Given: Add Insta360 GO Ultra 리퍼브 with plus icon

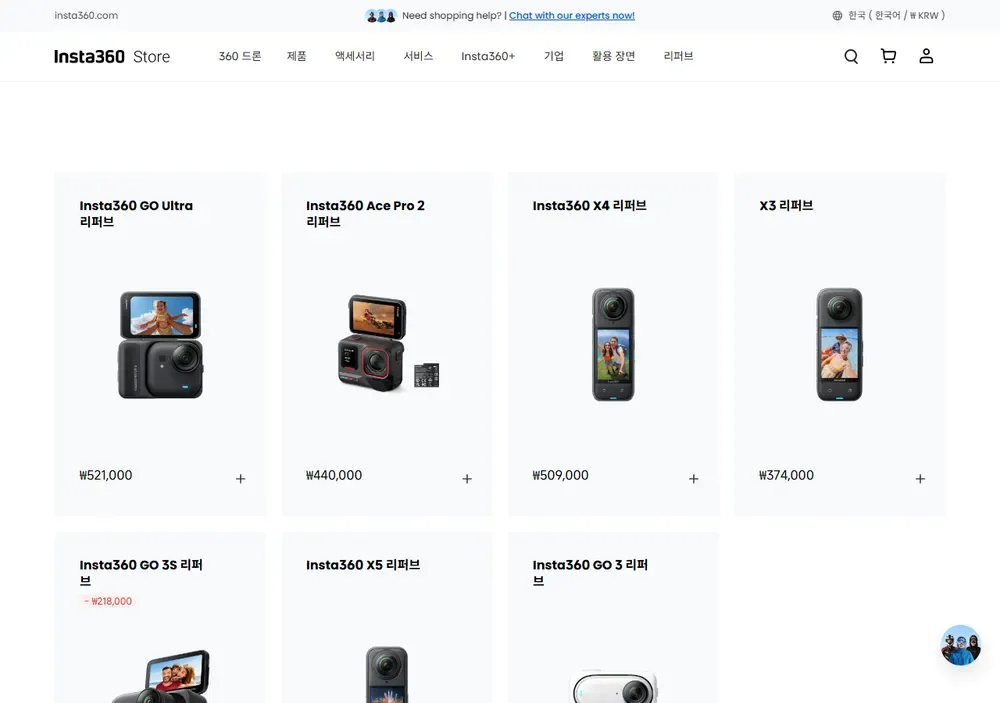Looking at the screenshot, I should 240,478.
